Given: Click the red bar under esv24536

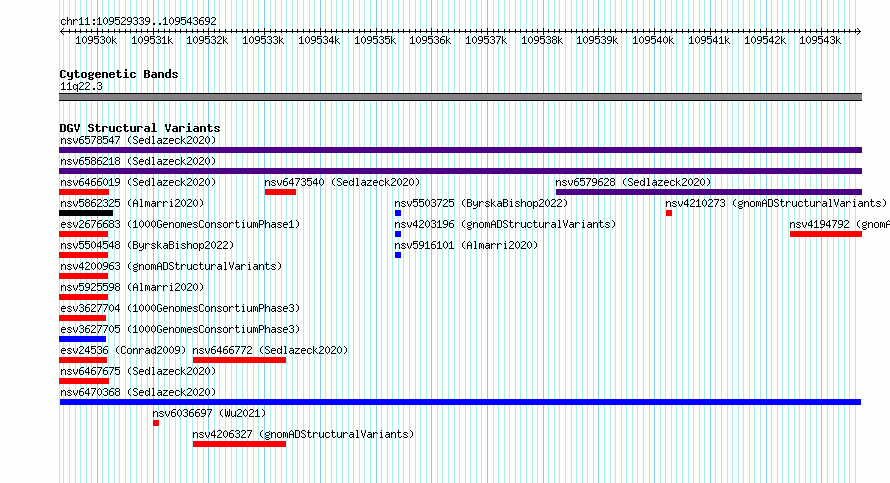Looking at the screenshot, I should 83,360.
